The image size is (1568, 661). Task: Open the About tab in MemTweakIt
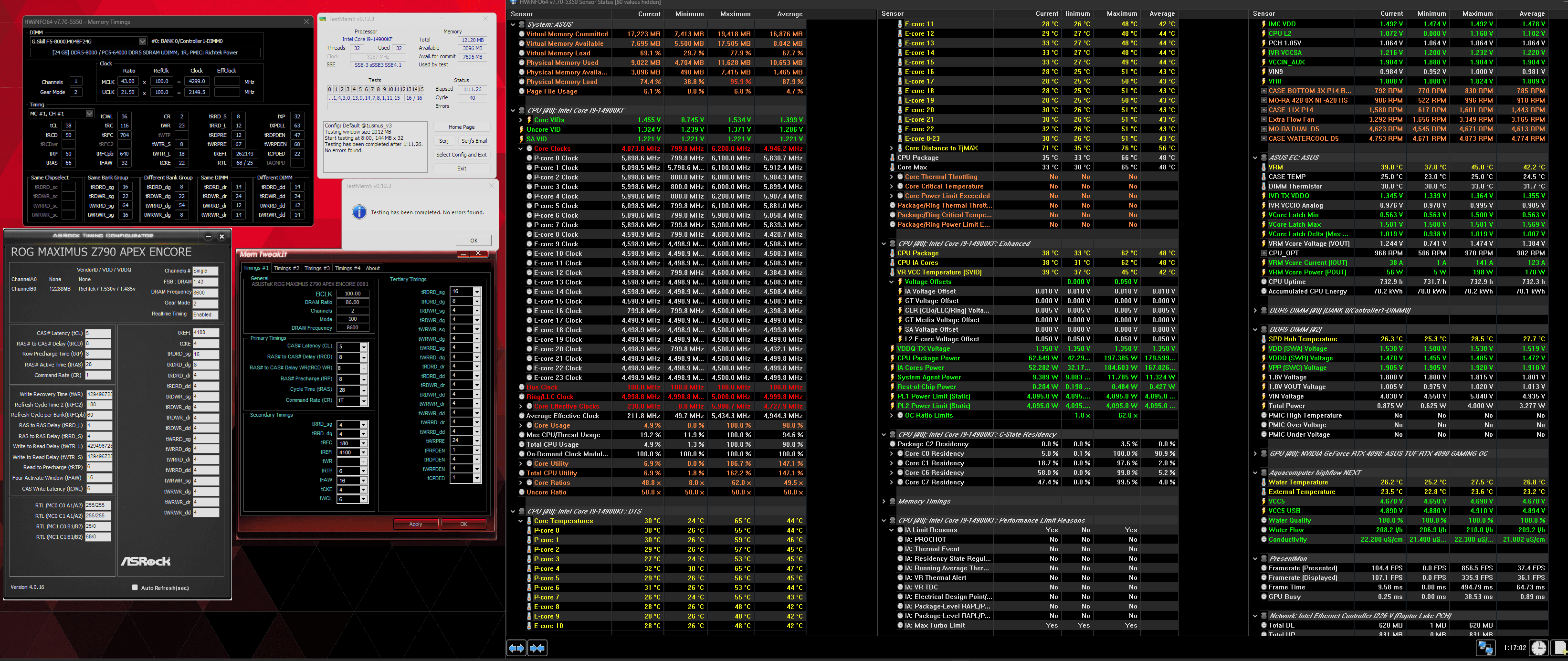pyautogui.click(x=372, y=268)
